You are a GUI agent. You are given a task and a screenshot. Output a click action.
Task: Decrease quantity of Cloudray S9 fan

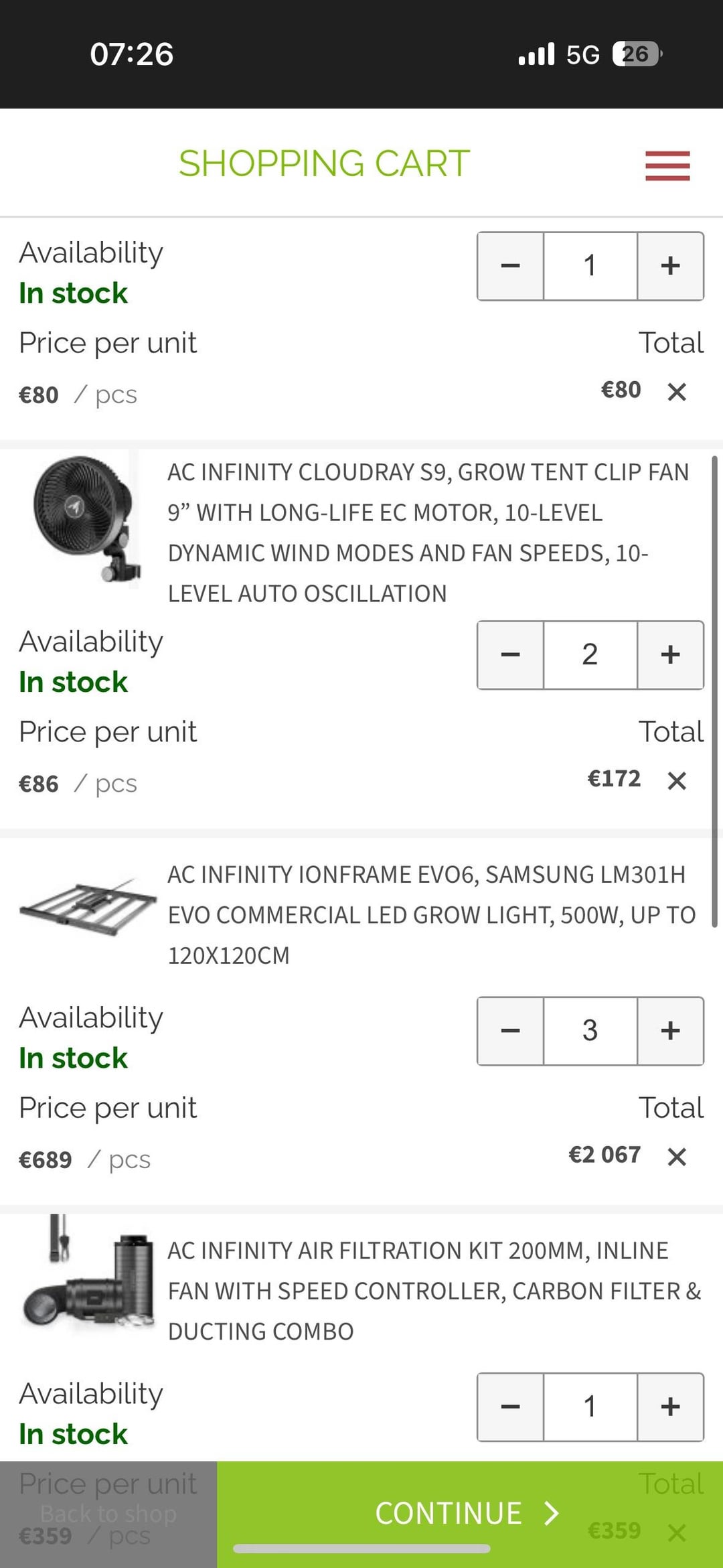point(510,655)
